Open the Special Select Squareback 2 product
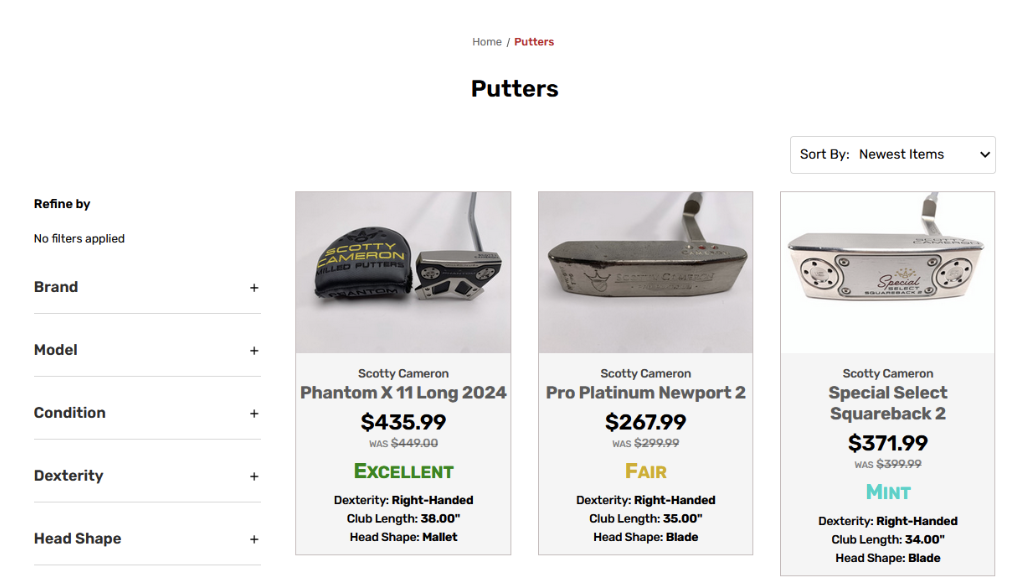 click(x=887, y=402)
